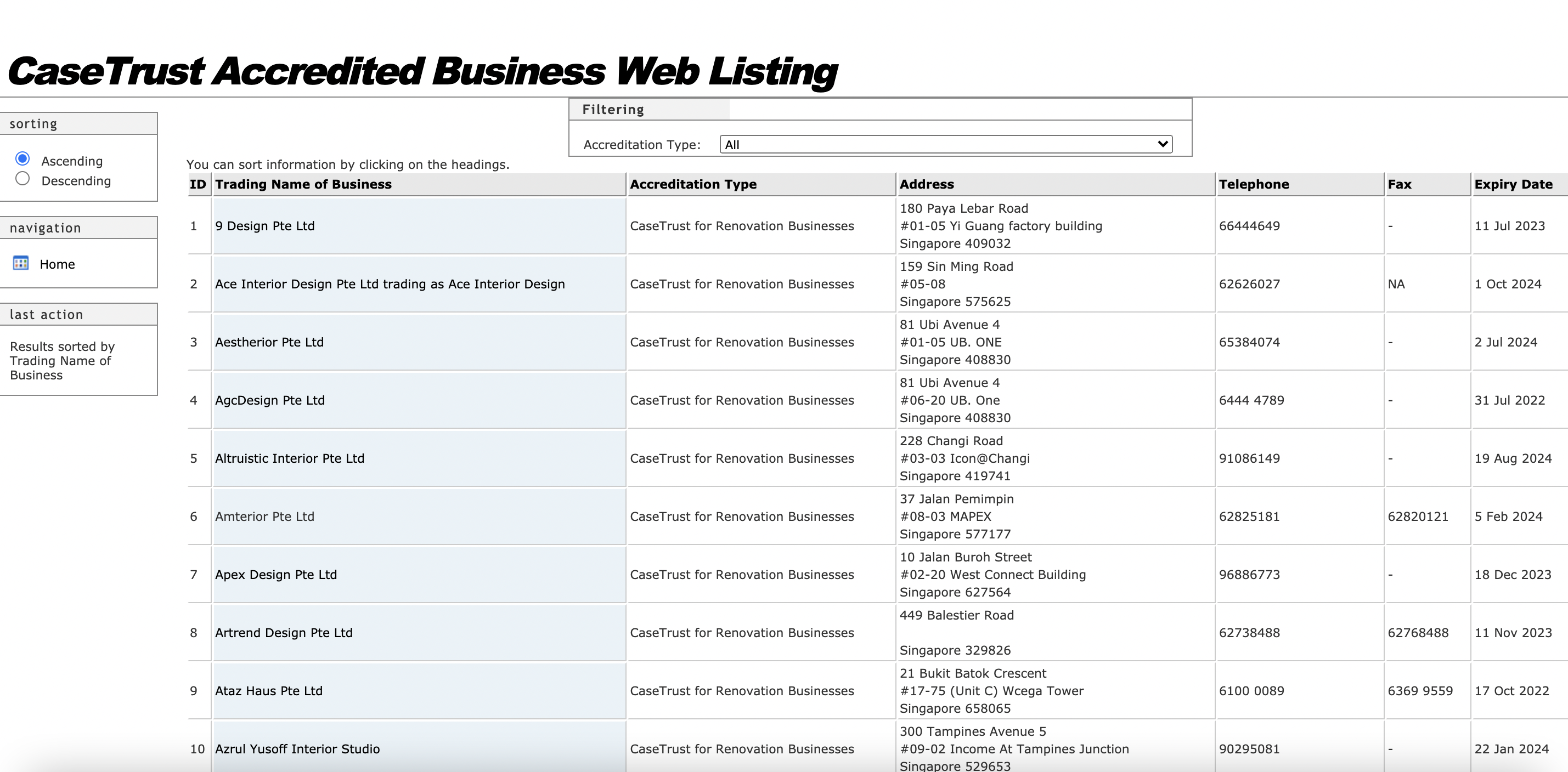Sort by the Fax column heading
The height and width of the screenshot is (772, 1568).
[x=1400, y=184]
